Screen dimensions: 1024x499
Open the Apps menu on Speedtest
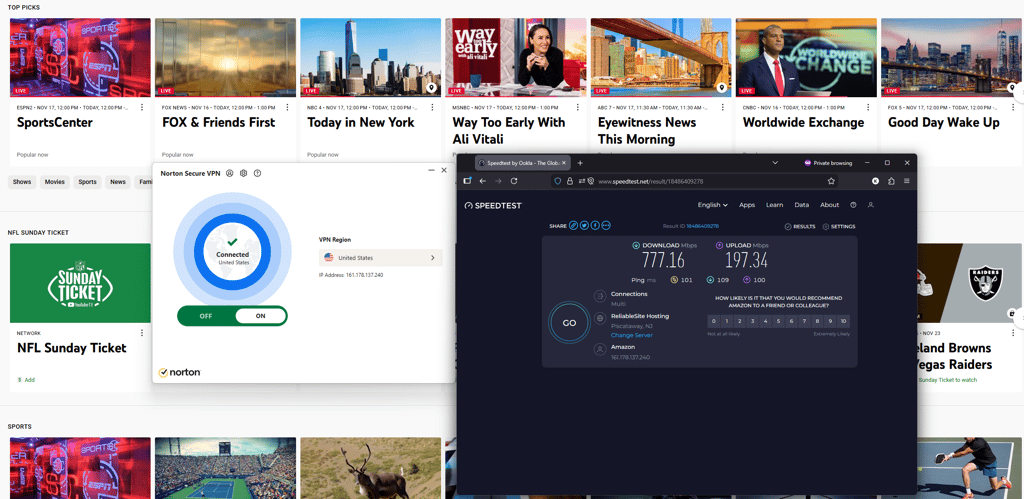747,205
